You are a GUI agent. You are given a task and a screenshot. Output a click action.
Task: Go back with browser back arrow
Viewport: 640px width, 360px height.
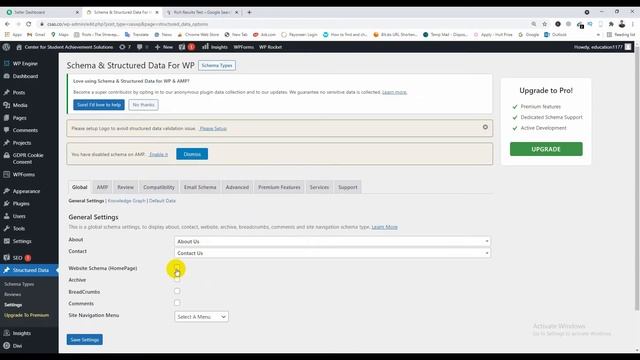point(7,24)
